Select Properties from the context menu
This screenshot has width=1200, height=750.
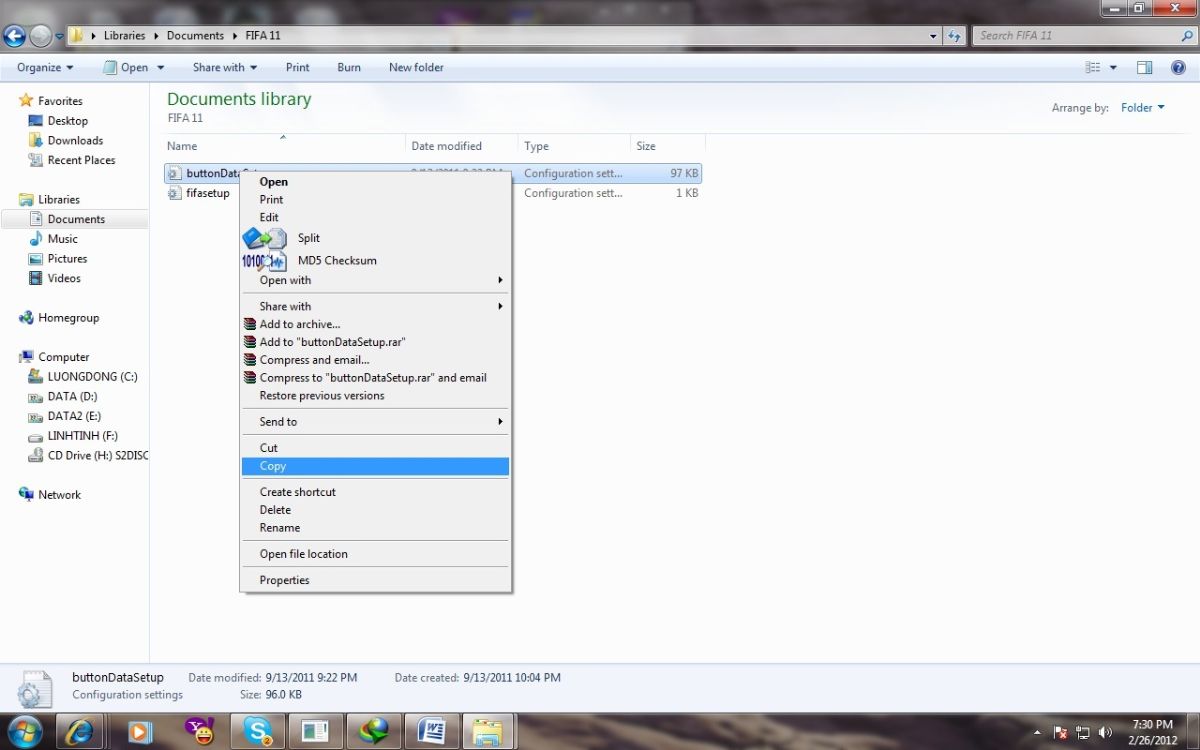[284, 580]
